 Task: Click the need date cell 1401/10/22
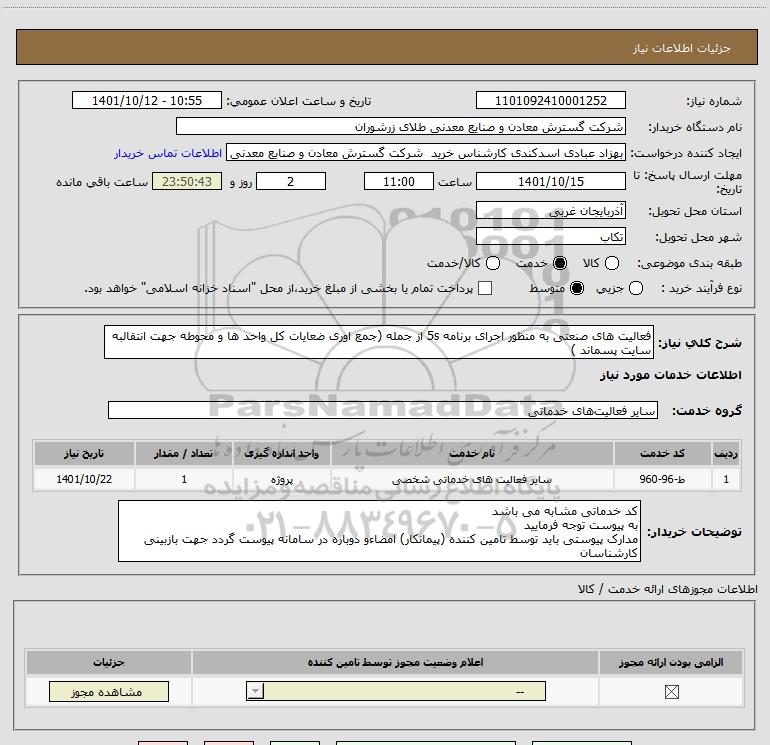point(84,479)
